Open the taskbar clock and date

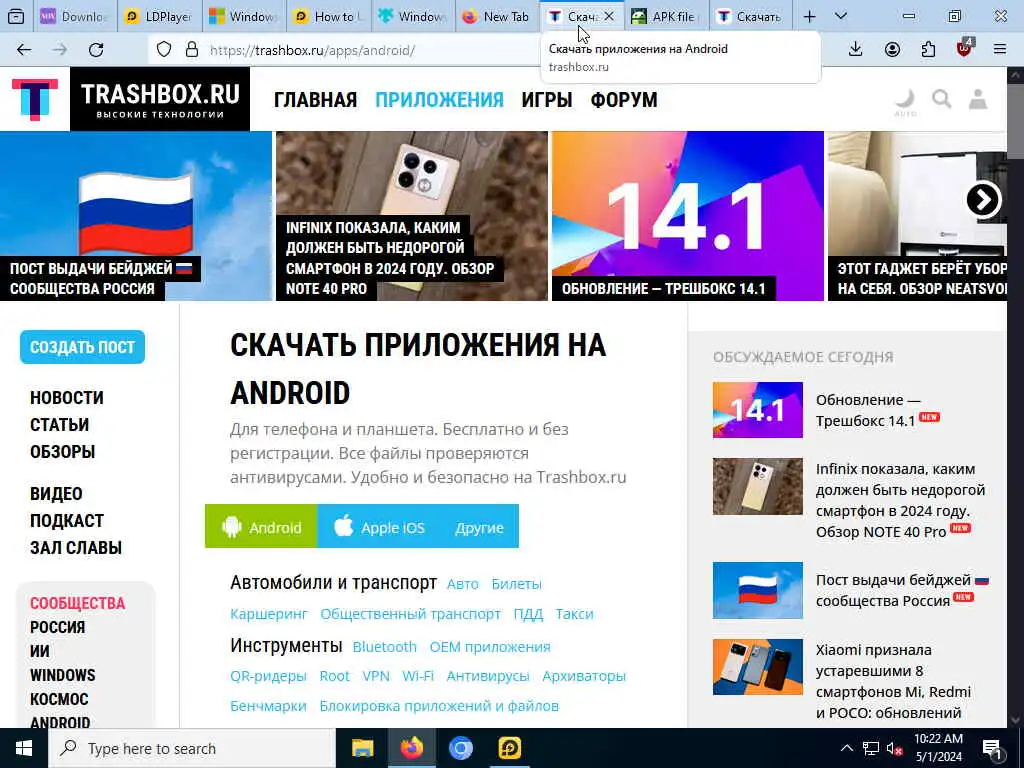click(x=938, y=748)
